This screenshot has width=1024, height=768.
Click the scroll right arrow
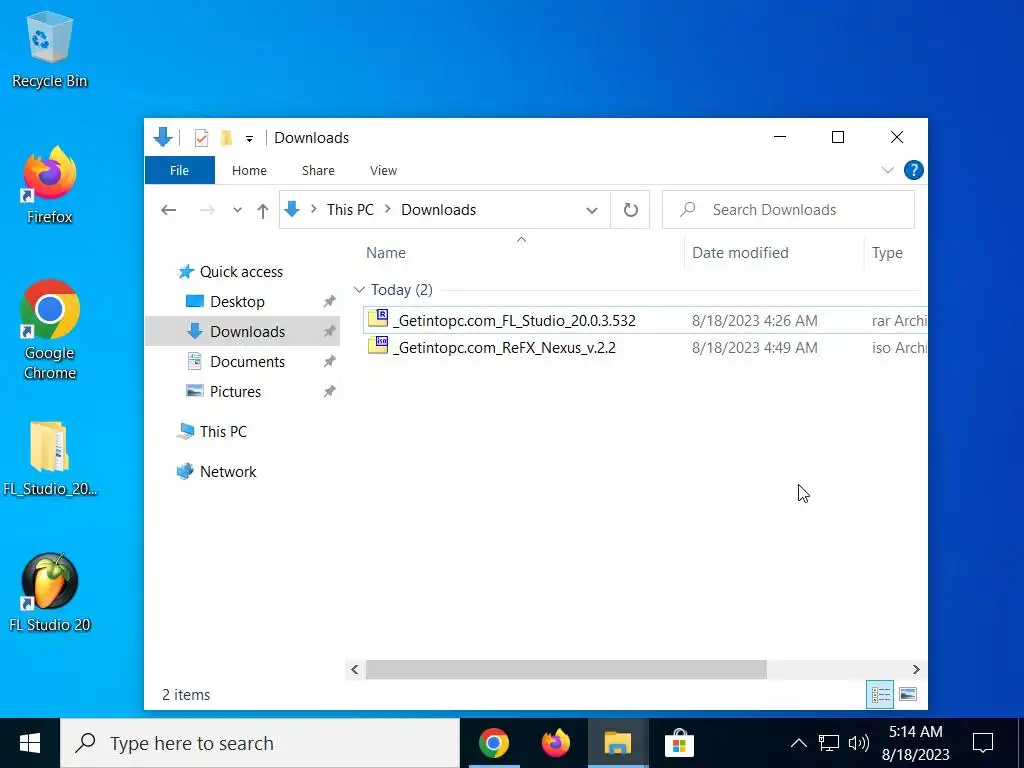click(916, 669)
